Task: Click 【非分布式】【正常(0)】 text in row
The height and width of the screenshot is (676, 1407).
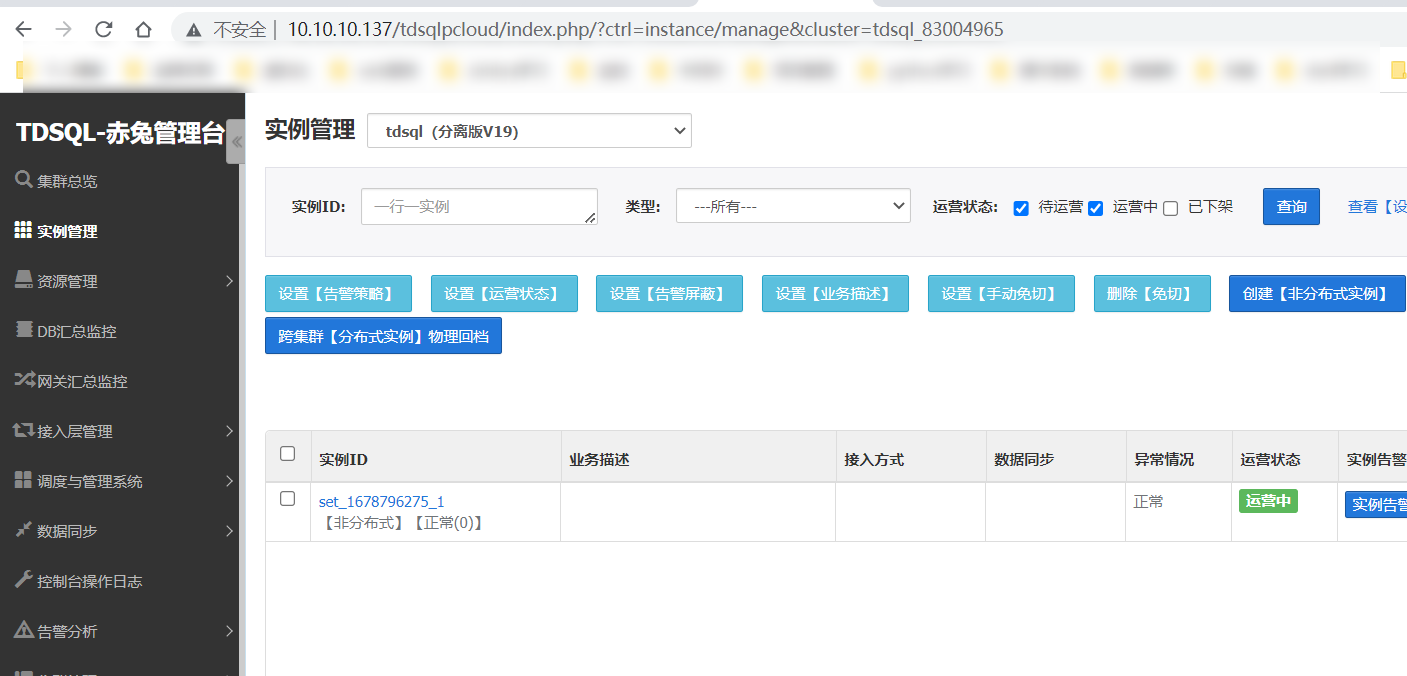Action: [402, 523]
